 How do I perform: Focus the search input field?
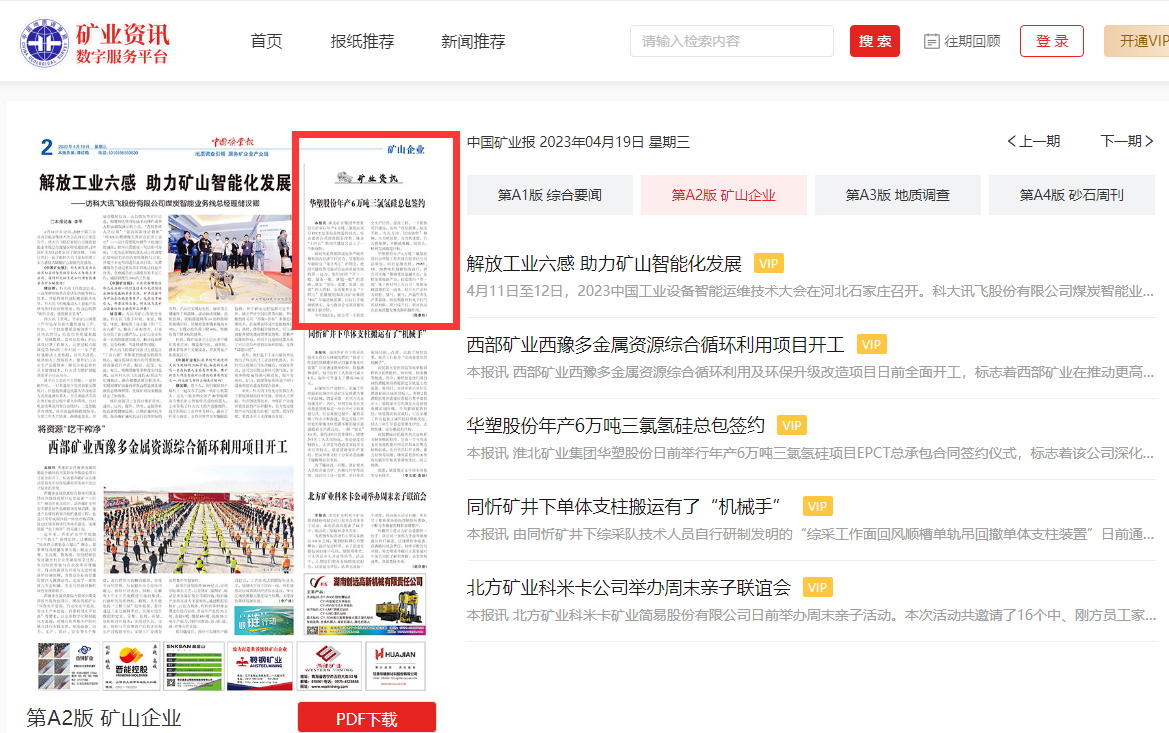pos(732,42)
